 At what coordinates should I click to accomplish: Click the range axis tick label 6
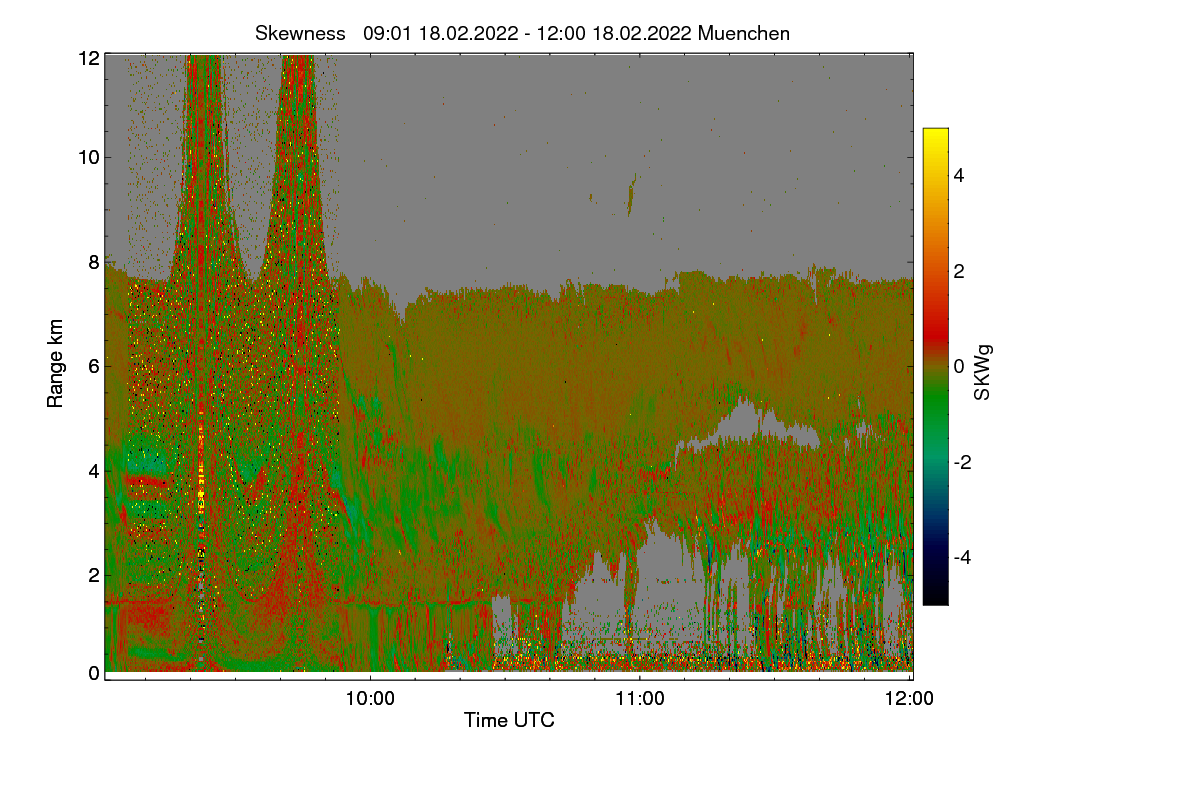coord(93,366)
